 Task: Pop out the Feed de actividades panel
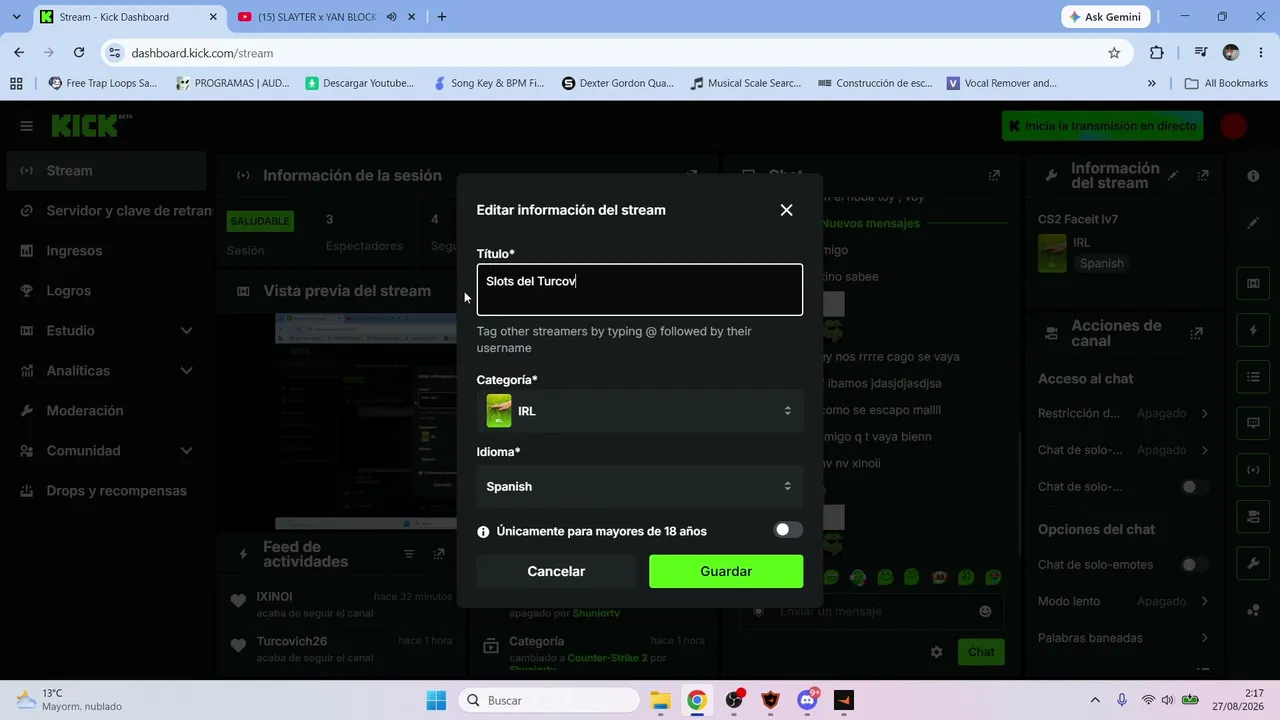point(438,554)
